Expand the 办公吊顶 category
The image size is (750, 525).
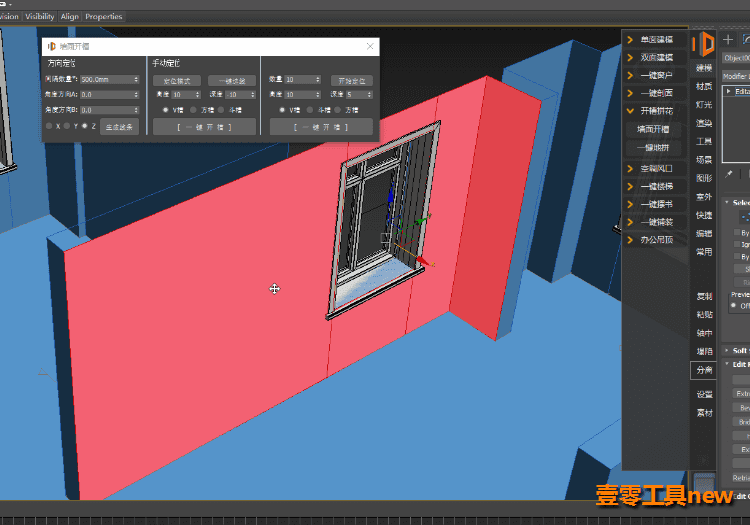coord(630,240)
